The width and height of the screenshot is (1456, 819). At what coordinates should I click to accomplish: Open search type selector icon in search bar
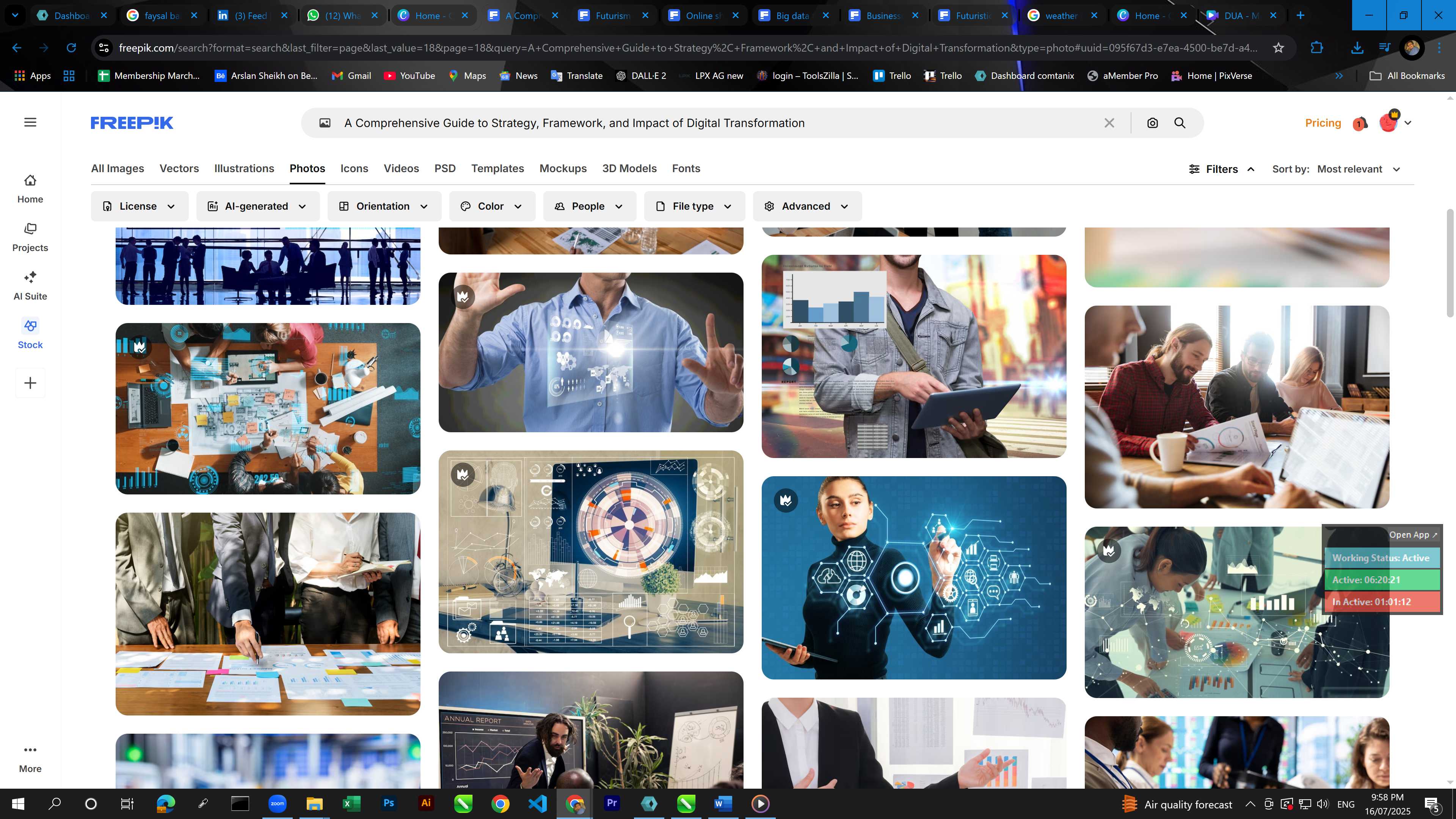pyautogui.click(x=325, y=122)
